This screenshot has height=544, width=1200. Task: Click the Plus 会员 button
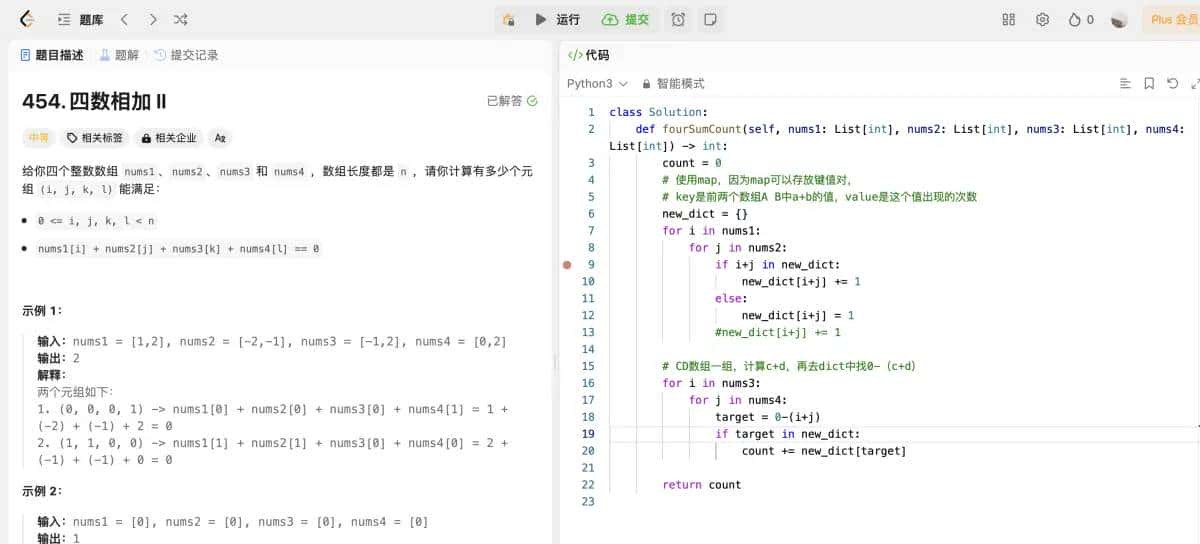(x=1172, y=19)
